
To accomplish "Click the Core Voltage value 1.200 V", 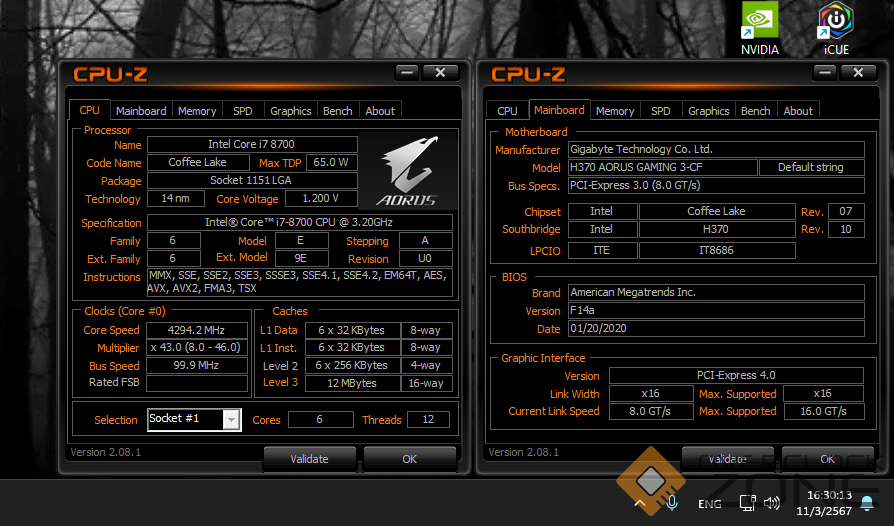I will pos(321,198).
